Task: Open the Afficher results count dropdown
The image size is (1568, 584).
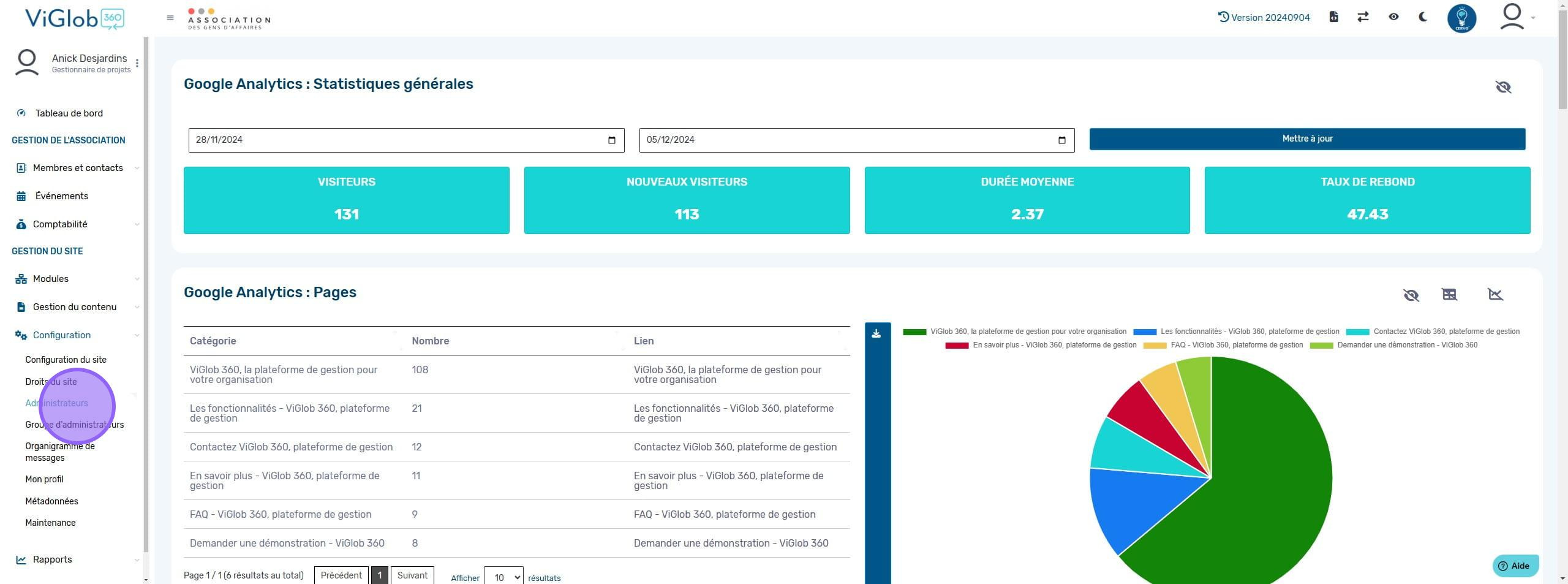Action: point(503,577)
